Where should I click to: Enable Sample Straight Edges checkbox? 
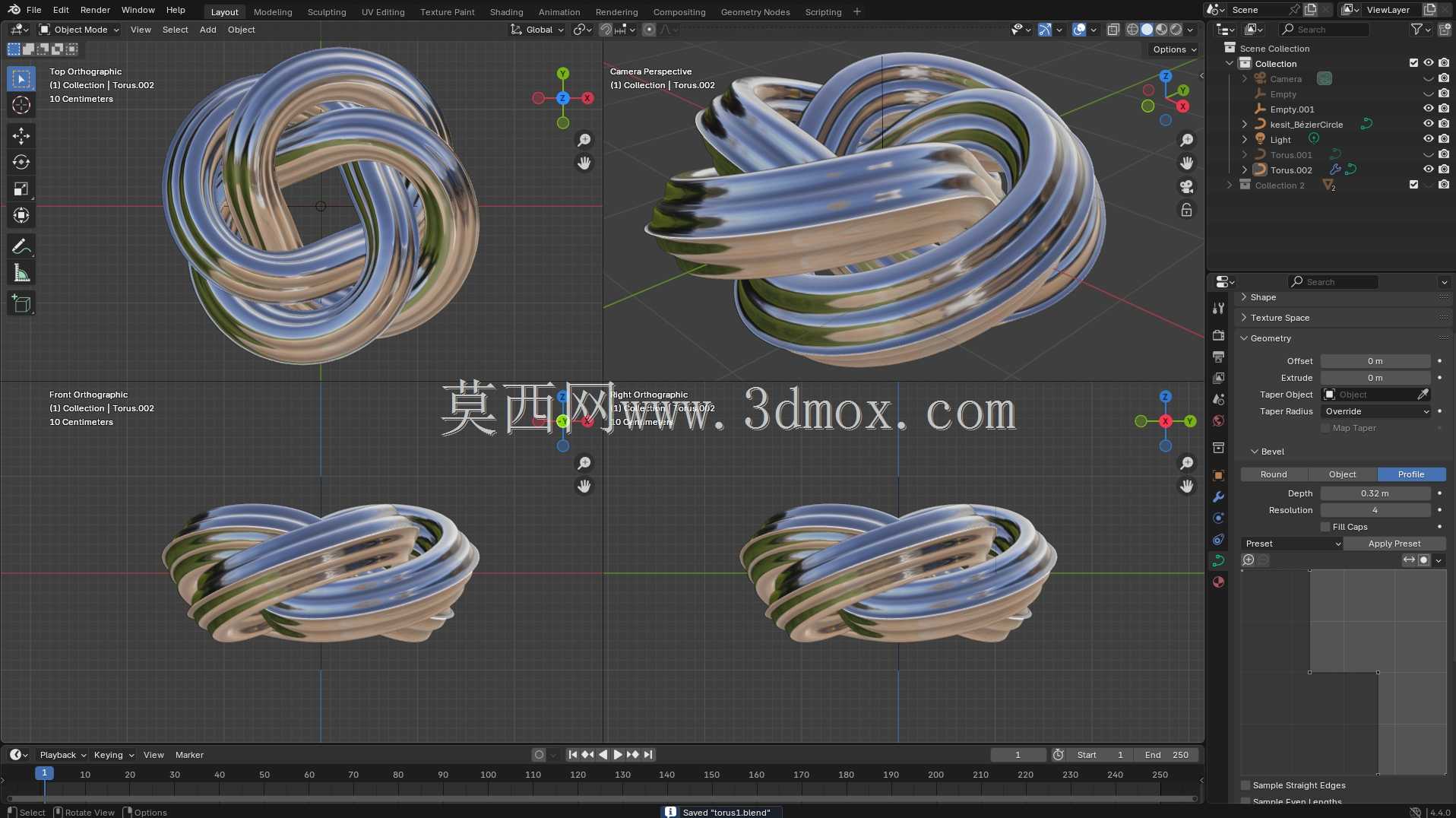1246,785
